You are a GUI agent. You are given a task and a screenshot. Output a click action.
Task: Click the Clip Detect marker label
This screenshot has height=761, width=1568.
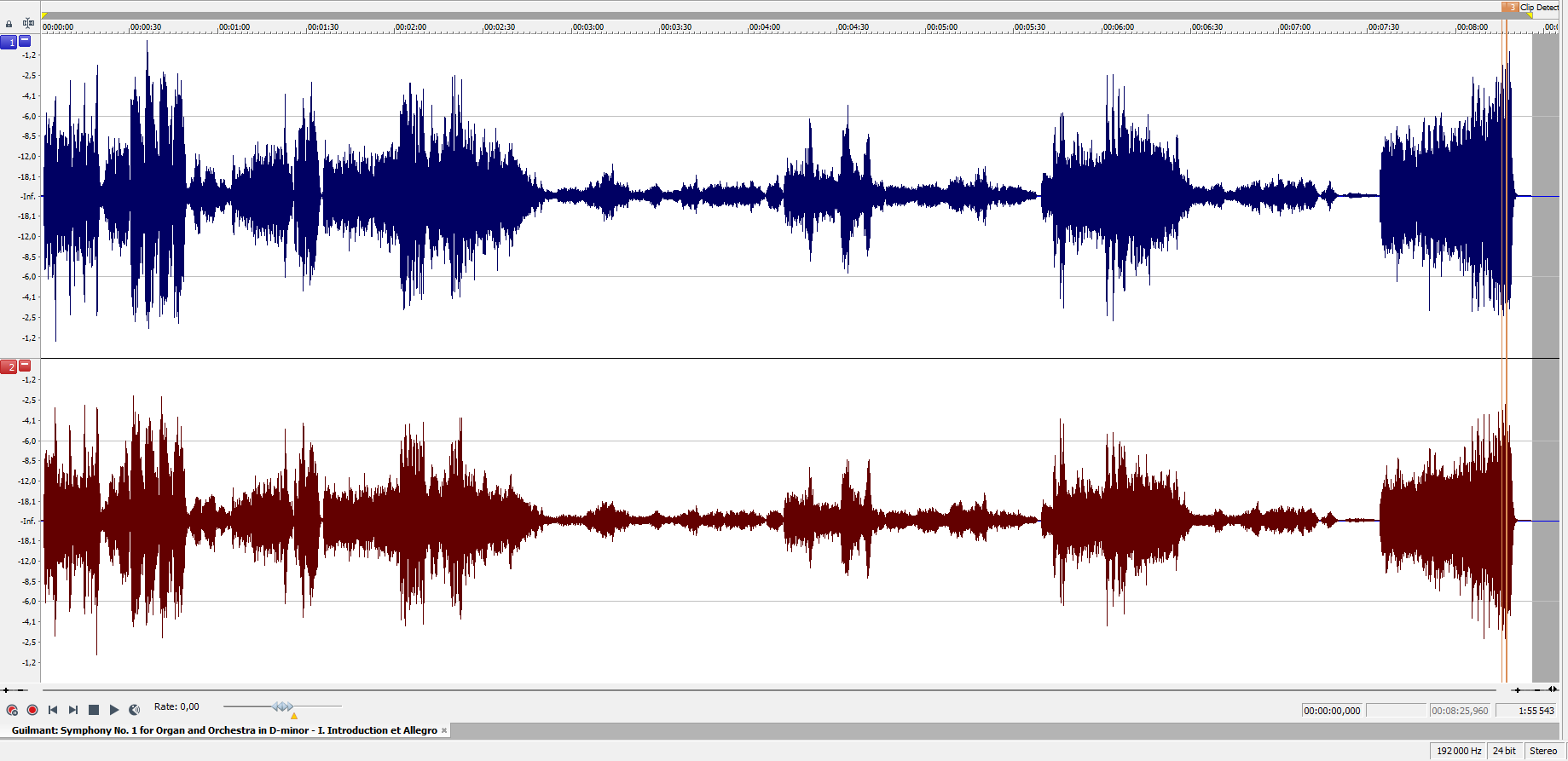pos(1538,7)
